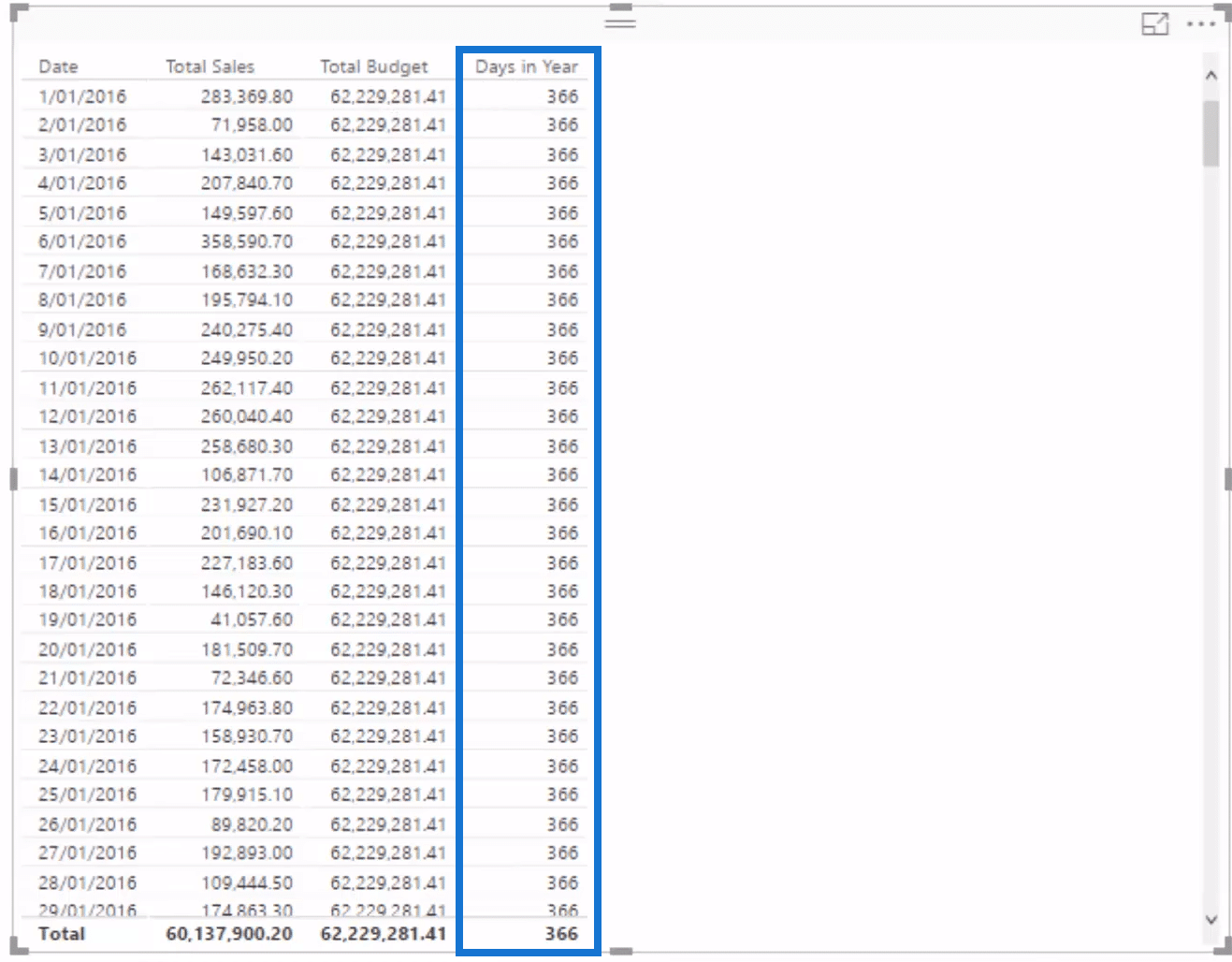
Task: Select date cell 4/01/2016
Action: click(x=82, y=182)
